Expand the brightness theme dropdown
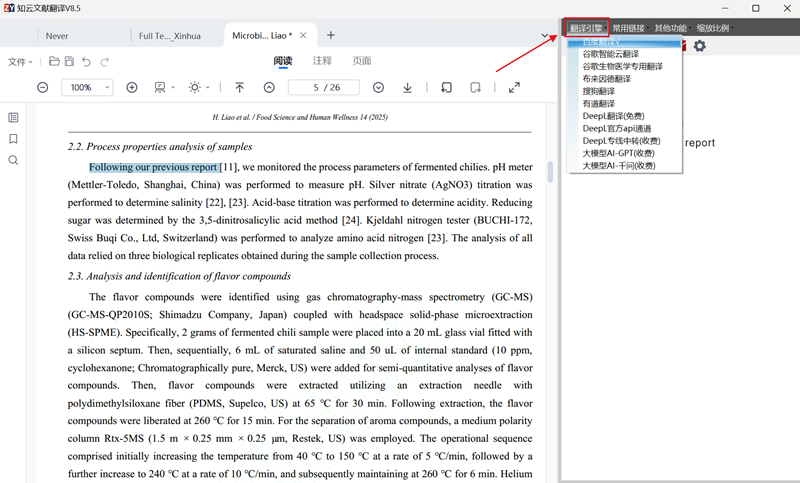The height and width of the screenshot is (483, 800). [198, 88]
